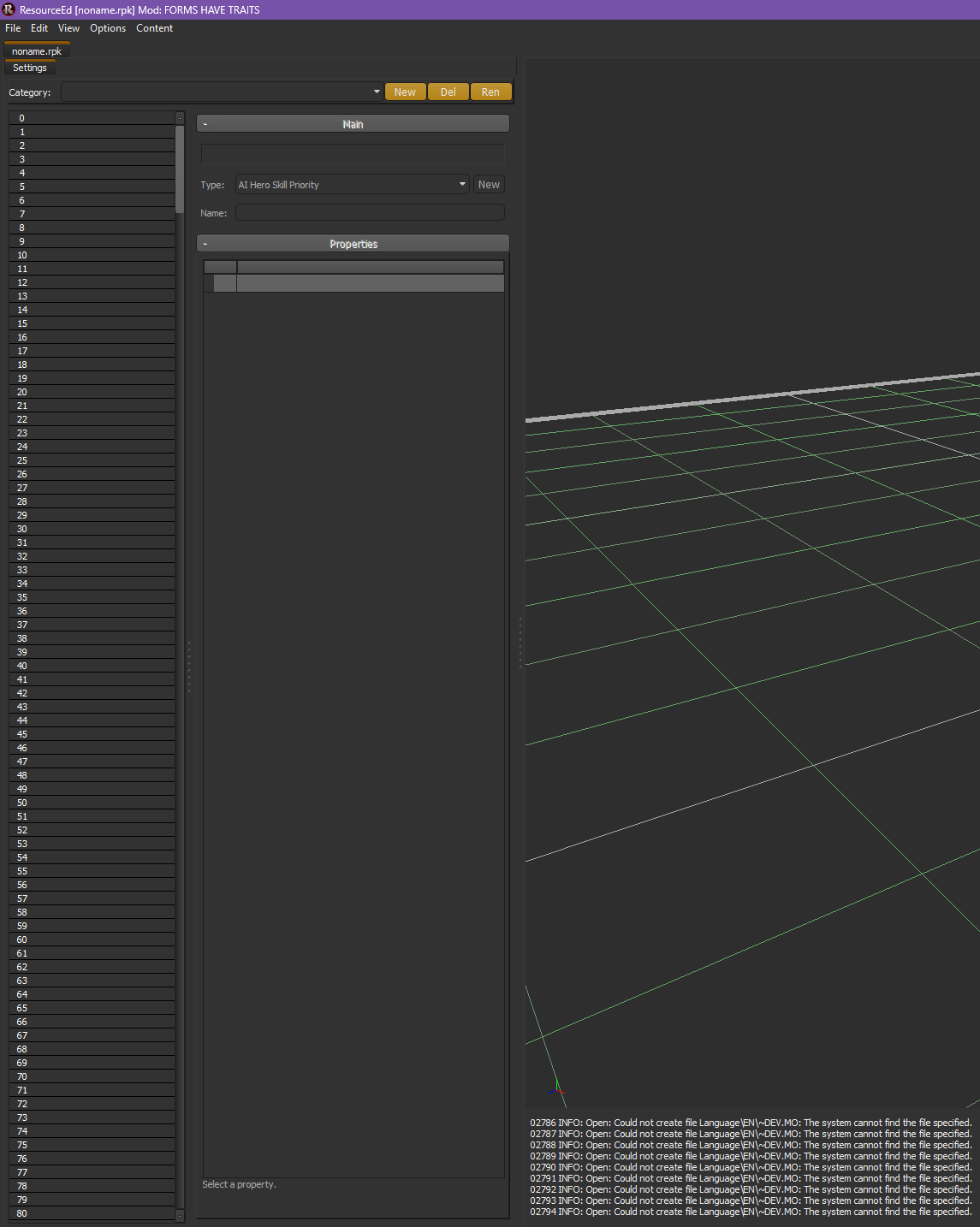Open the Edit menu
Image resolution: width=980 pixels, height=1227 pixels.
pyautogui.click(x=39, y=28)
